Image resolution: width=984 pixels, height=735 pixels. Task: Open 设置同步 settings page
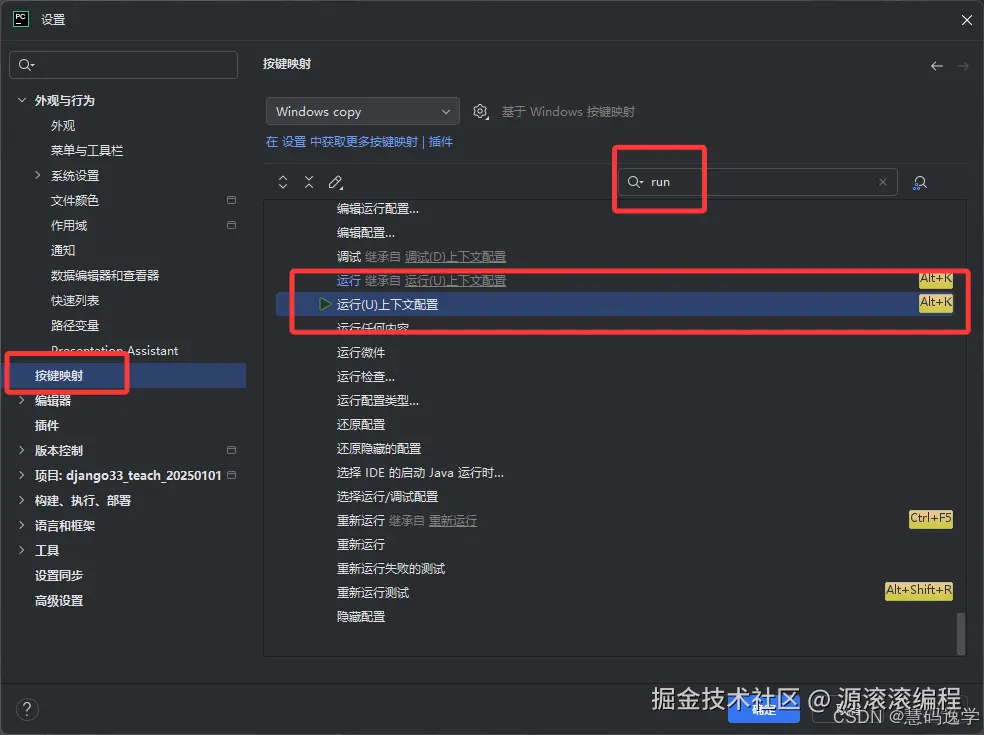point(58,576)
